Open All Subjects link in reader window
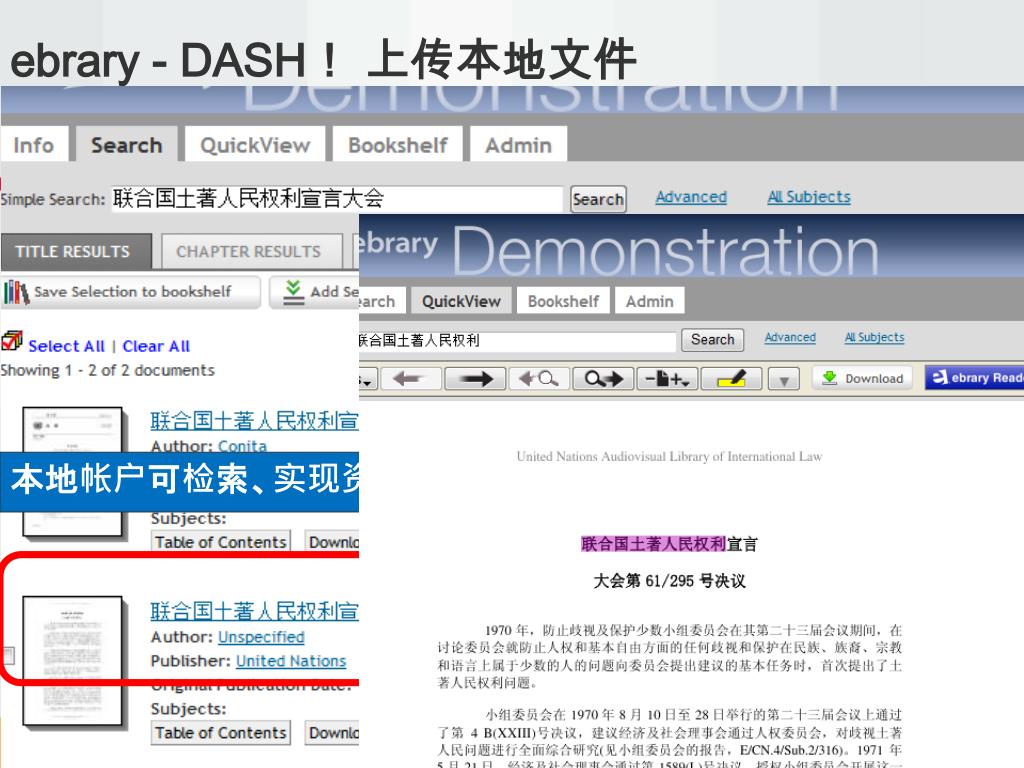Viewport: 1024px width, 768px height. click(874, 337)
